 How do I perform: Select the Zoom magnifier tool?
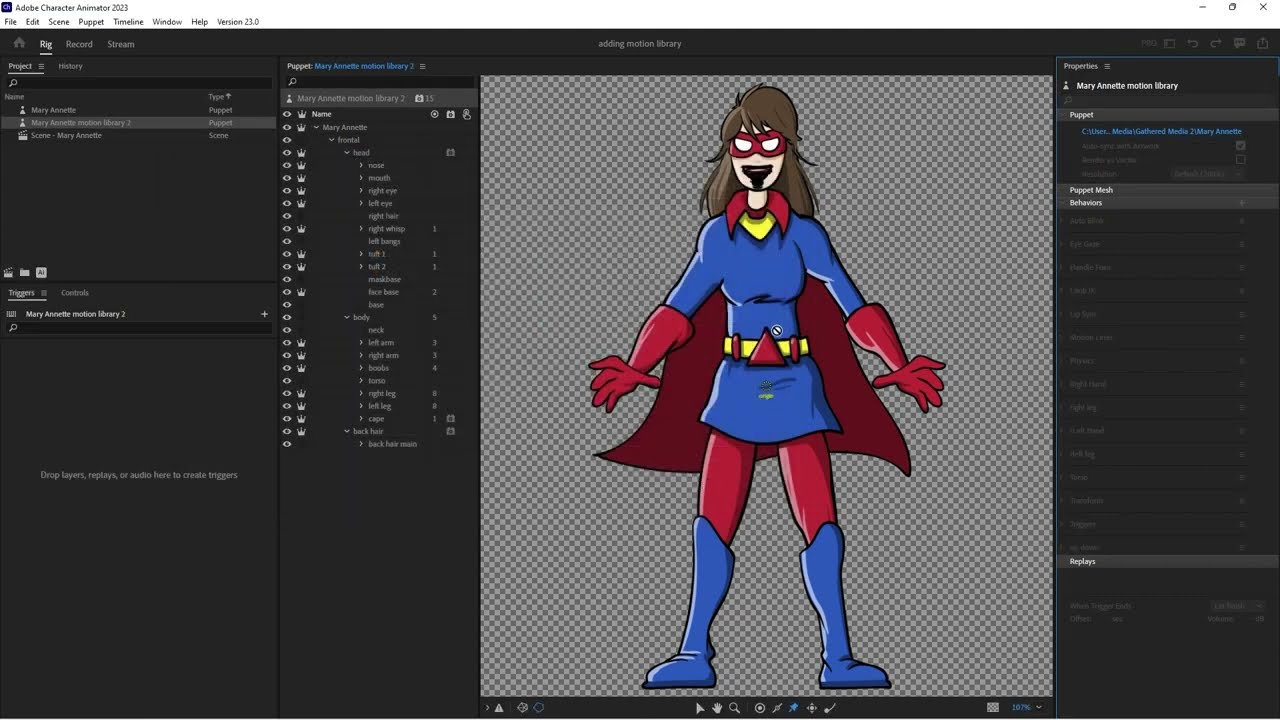[x=734, y=707]
